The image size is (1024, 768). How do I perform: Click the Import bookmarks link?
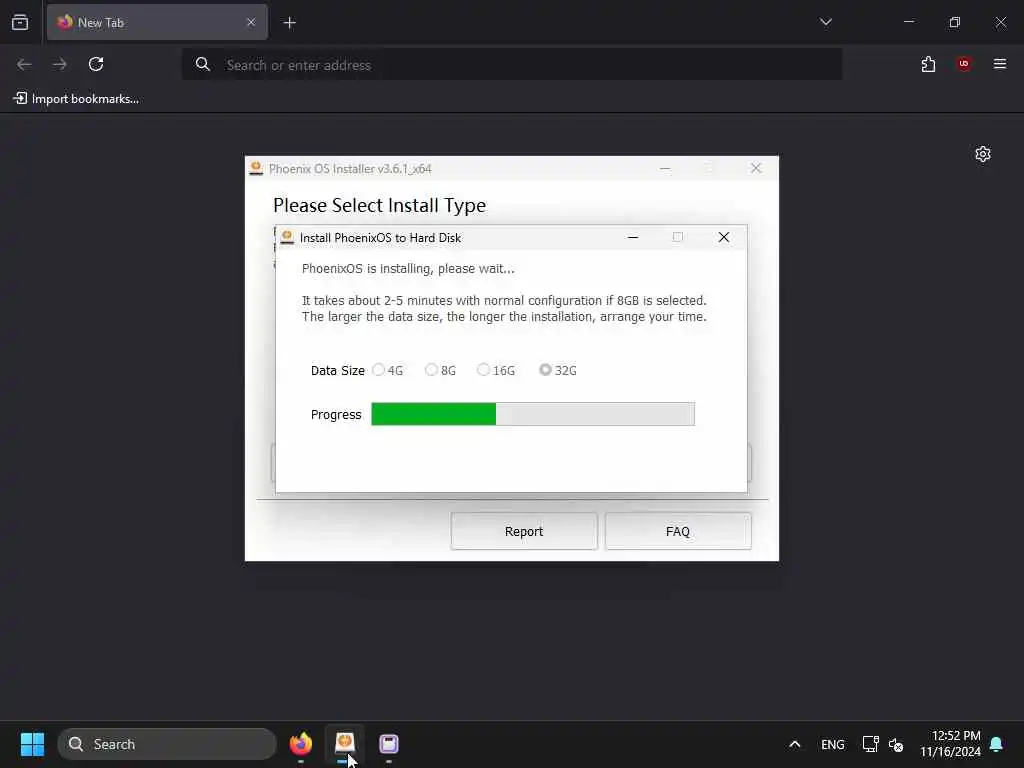(x=76, y=99)
